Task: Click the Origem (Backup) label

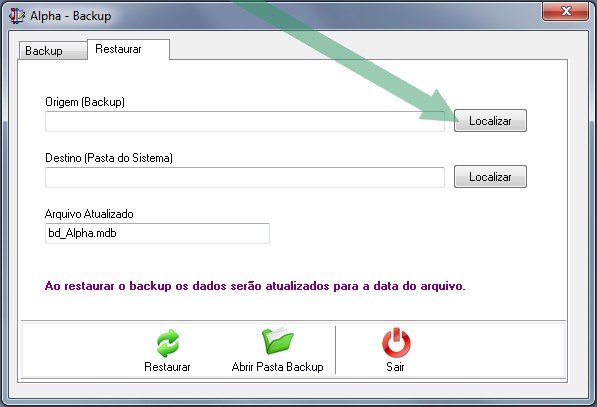Action: (85, 102)
